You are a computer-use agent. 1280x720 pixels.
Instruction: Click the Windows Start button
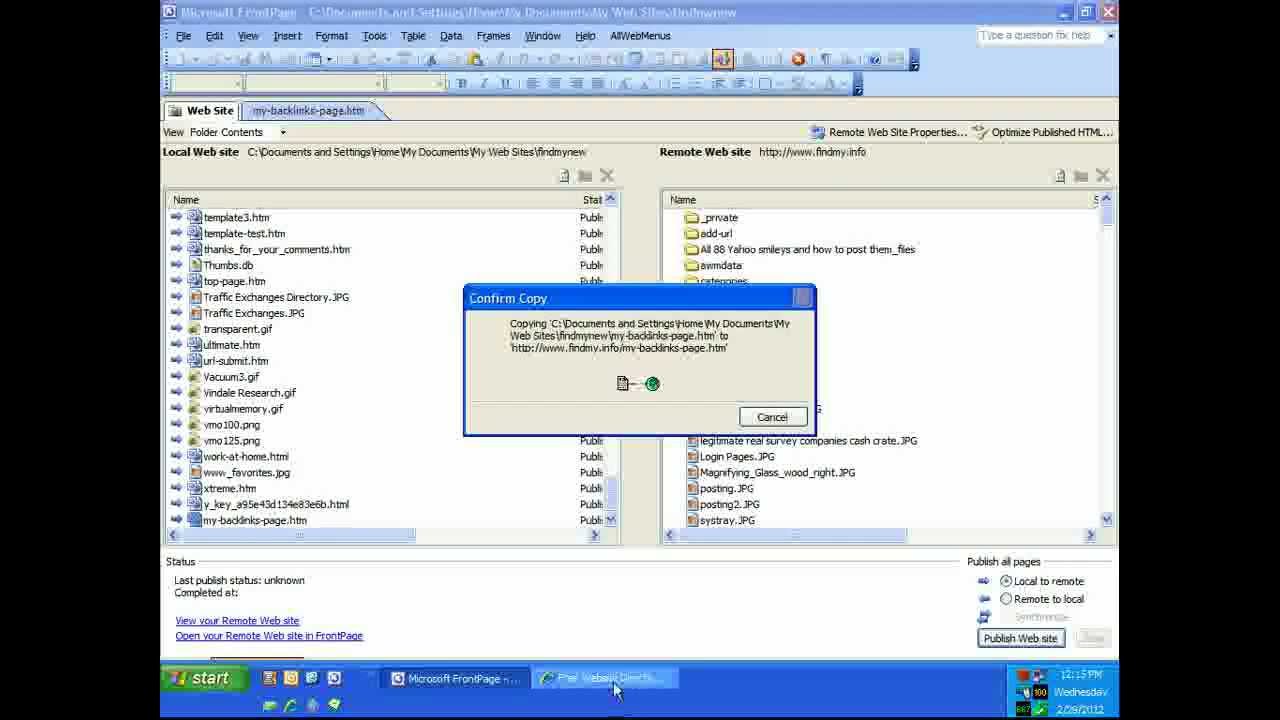pos(204,679)
